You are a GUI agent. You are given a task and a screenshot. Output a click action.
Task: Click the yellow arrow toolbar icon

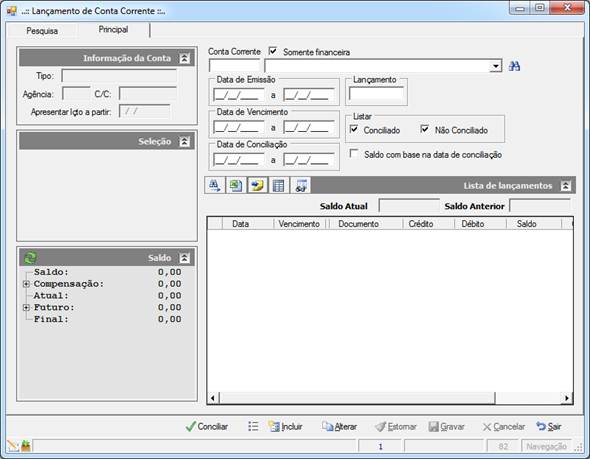(x=257, y=185)
